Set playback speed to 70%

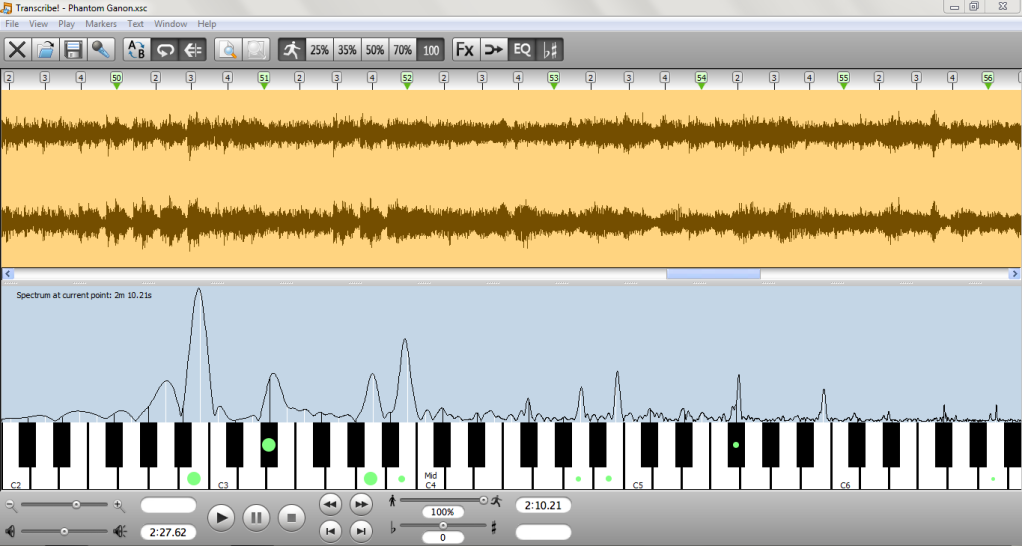coord(403,50)
